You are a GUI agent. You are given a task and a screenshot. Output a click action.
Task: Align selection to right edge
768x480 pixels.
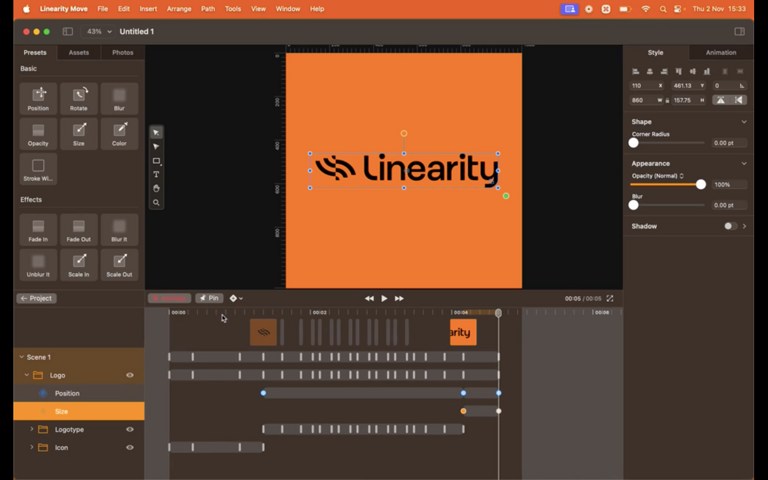click(x=664, y=72)
